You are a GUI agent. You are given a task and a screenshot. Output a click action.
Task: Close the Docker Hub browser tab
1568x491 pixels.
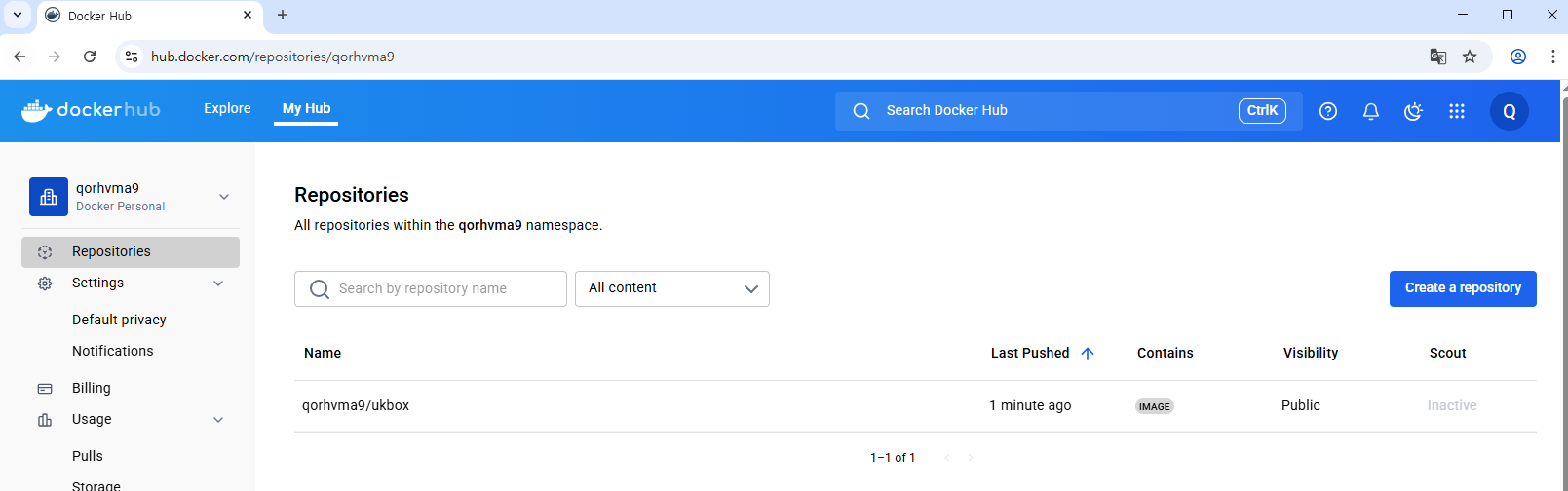(x=248, y=15)
